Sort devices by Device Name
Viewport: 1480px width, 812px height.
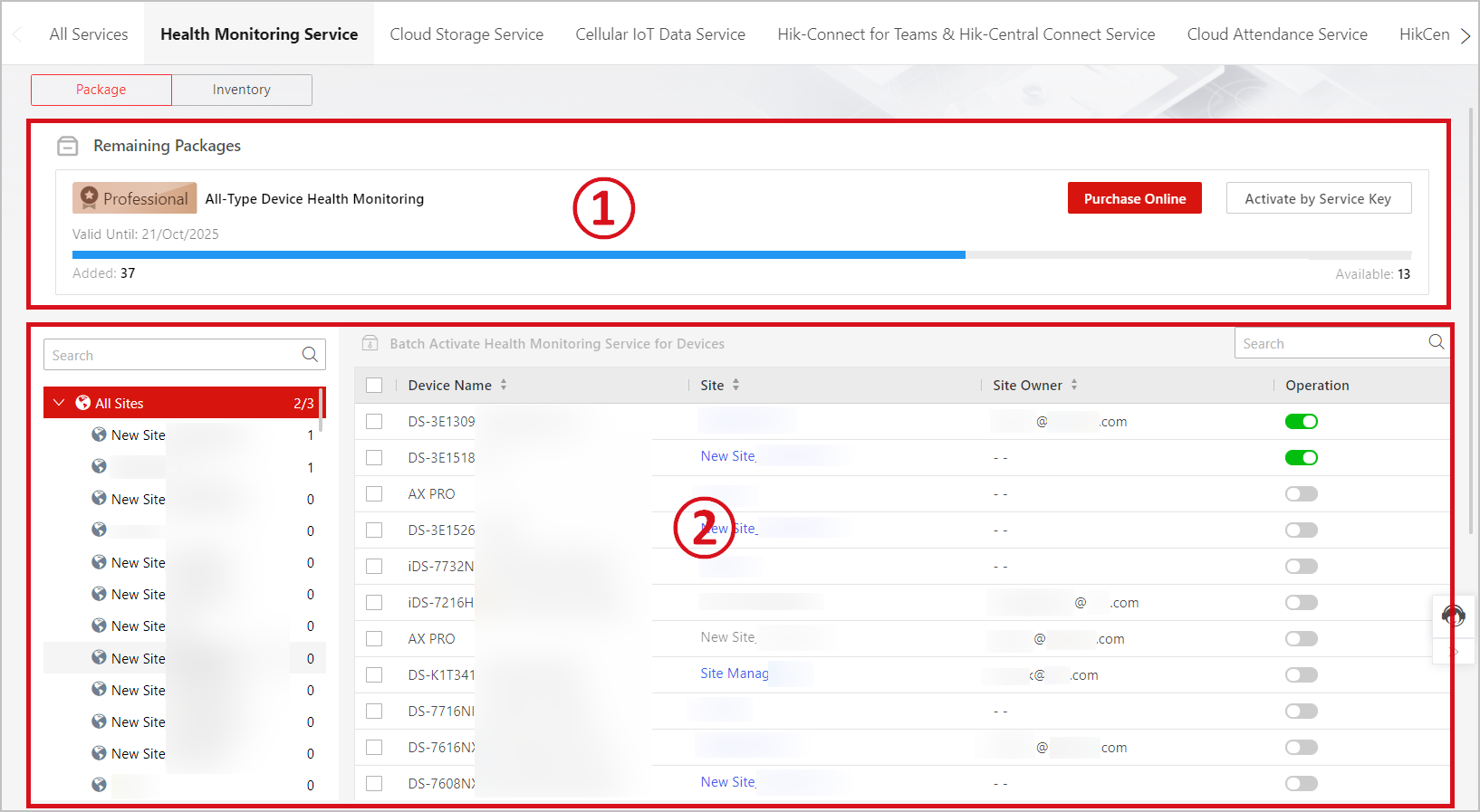504,385
